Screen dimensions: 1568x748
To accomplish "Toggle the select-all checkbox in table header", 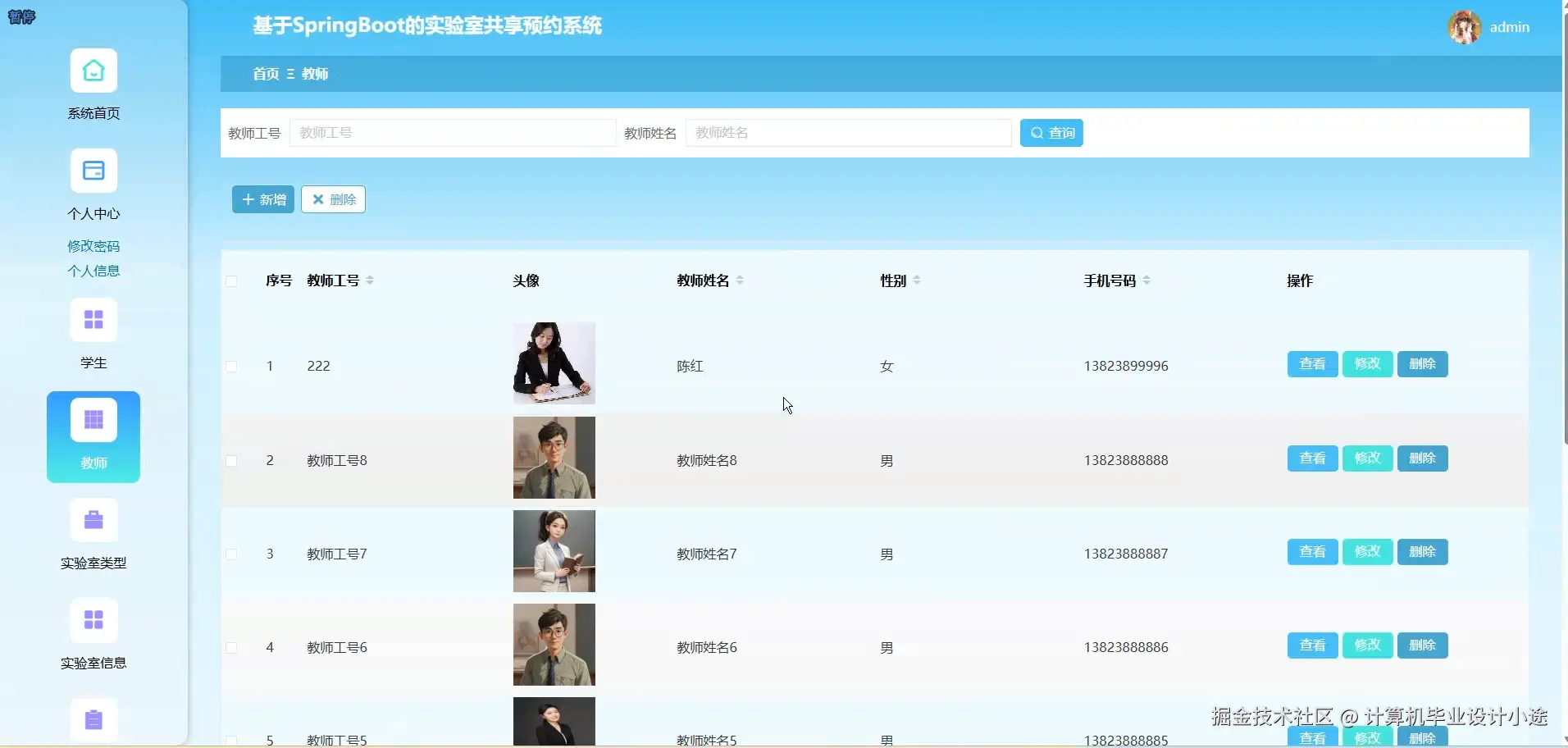I will point(232,280).
